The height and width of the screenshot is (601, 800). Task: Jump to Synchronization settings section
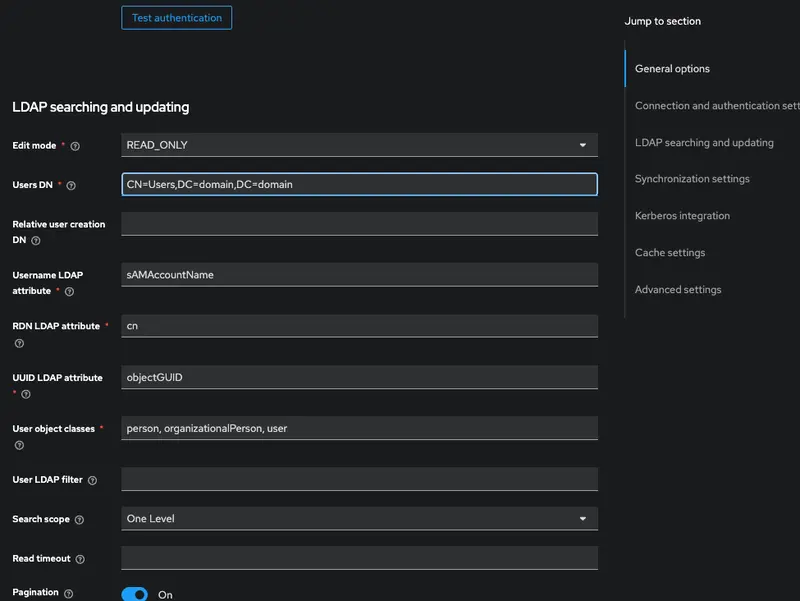[x=692, y=179]
